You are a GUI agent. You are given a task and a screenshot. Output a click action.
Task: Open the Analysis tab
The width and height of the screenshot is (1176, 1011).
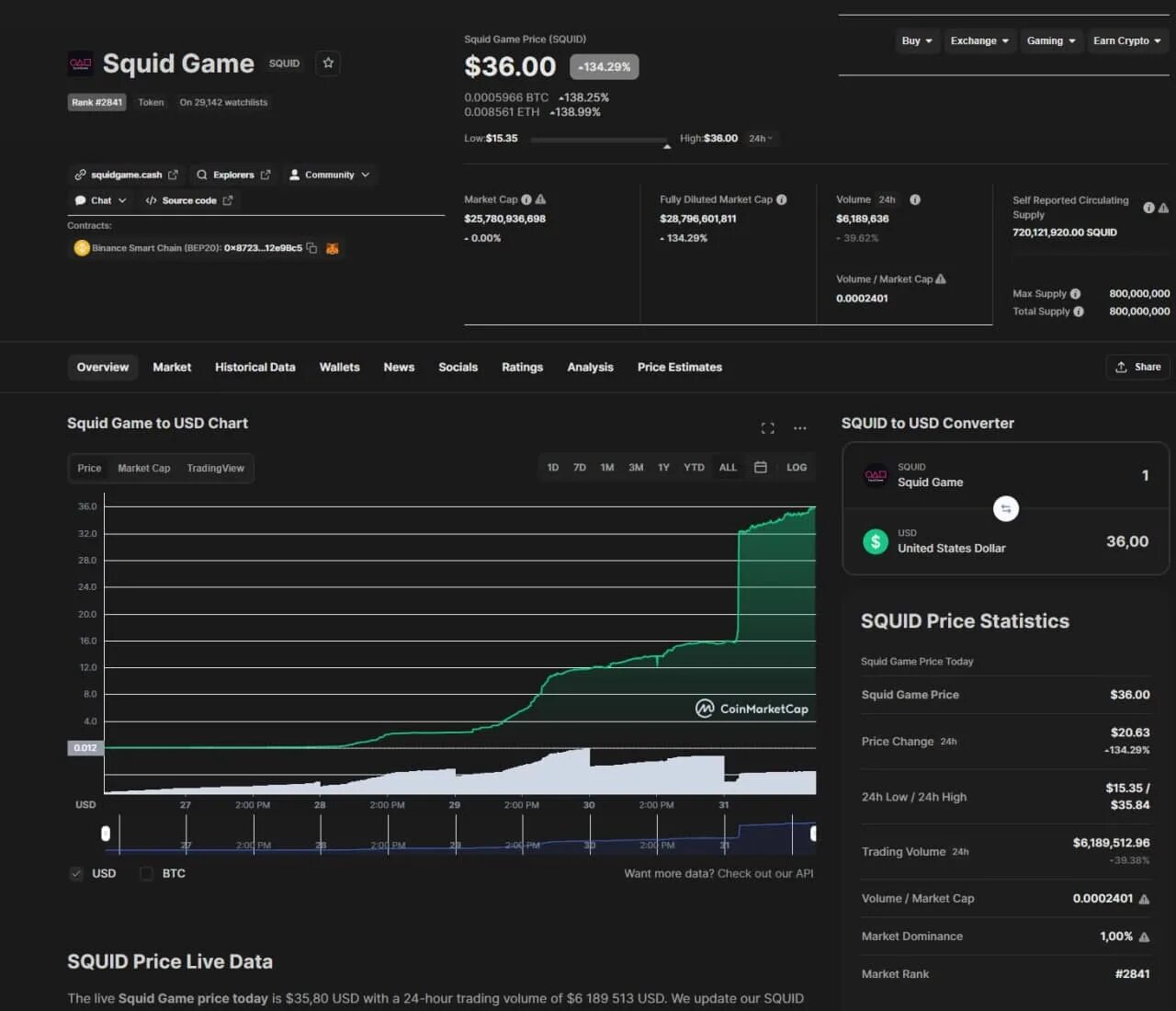pyautogui.click(x=591, y=367)
